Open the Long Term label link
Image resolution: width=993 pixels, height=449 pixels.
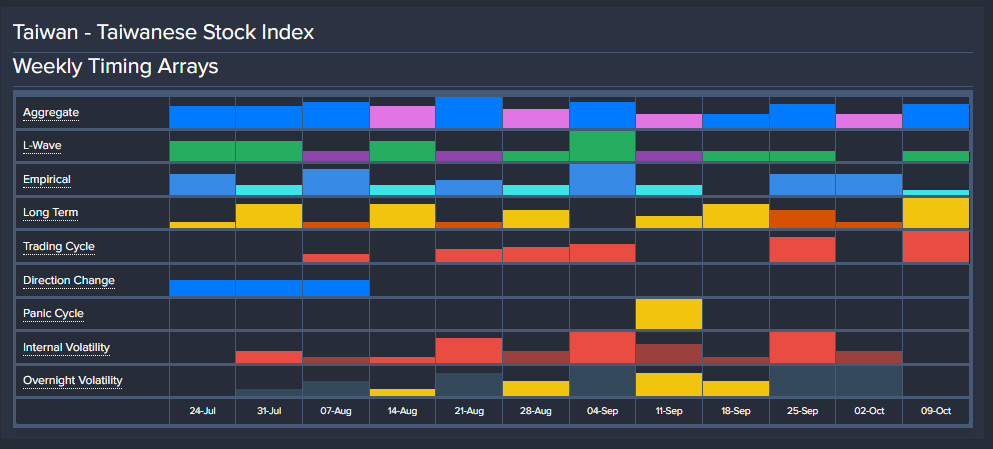[x=50, y=213]
